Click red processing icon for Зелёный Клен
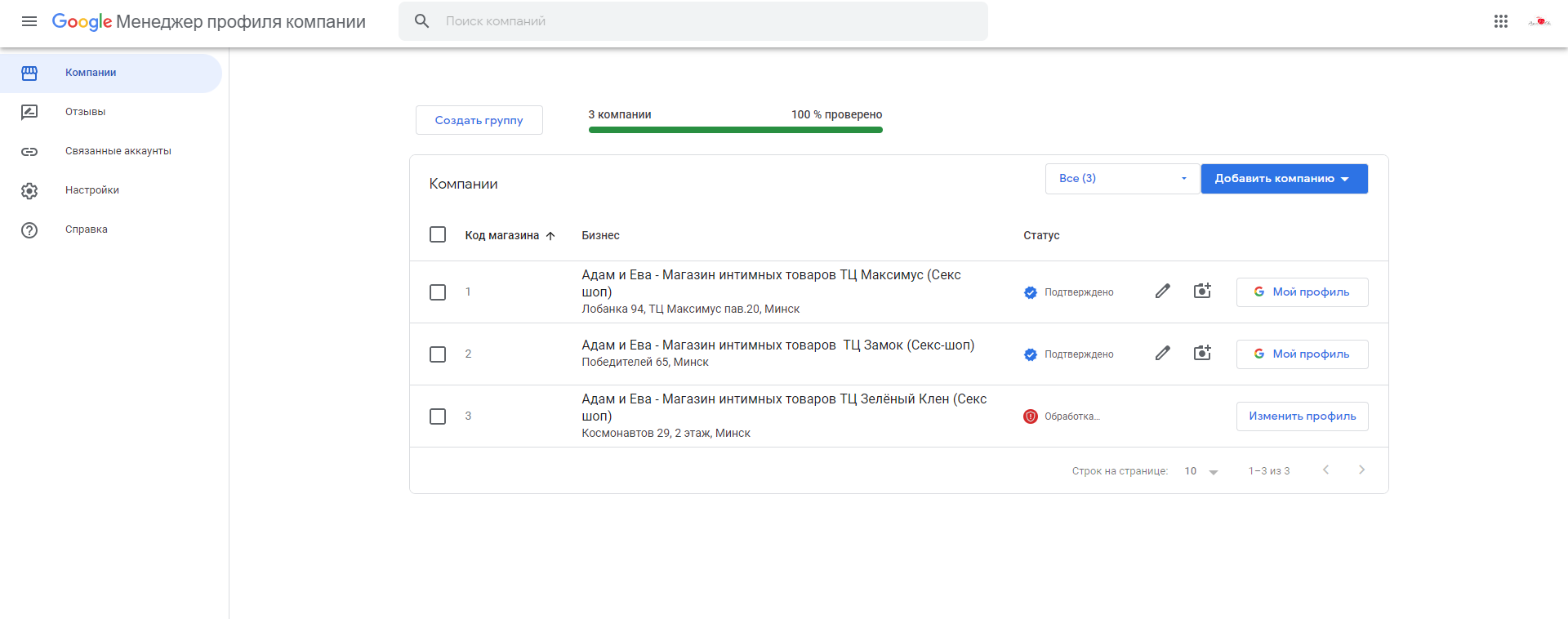 1031,416
